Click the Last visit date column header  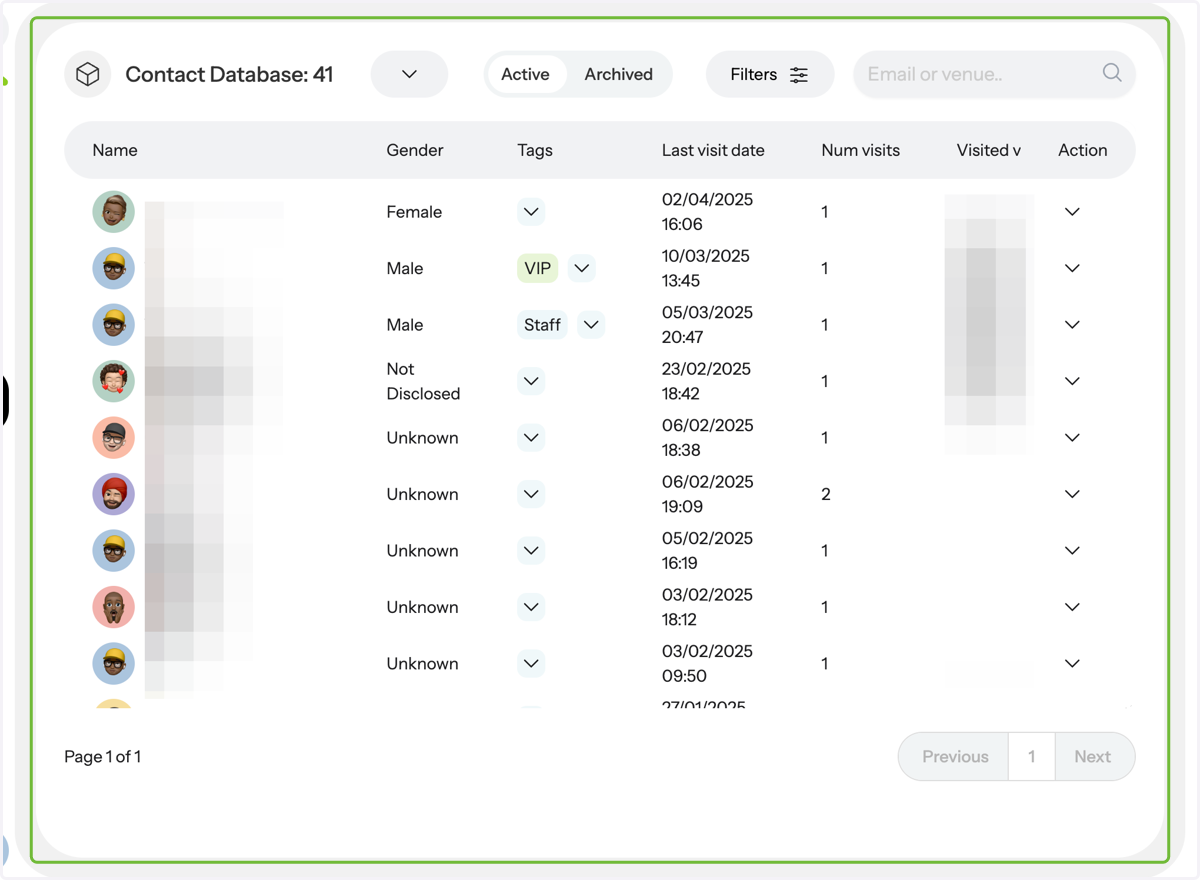click(713, 150)
